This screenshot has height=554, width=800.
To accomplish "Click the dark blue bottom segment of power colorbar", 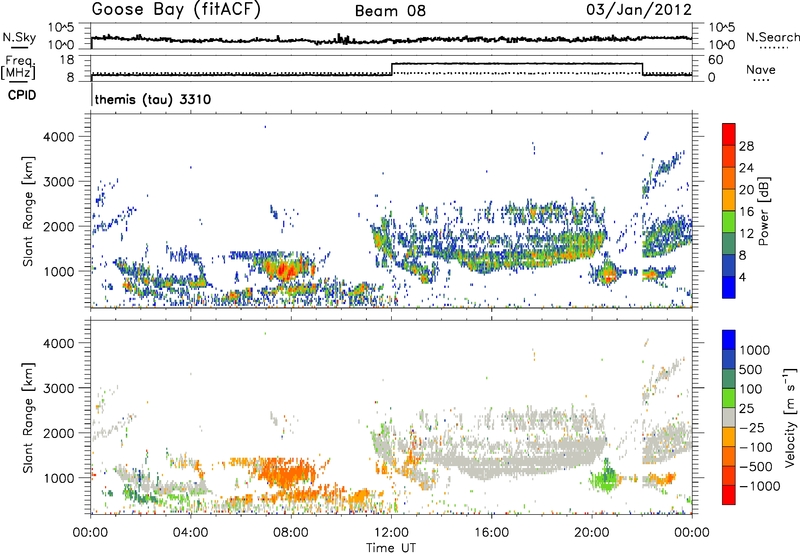I will coord(729,288).
